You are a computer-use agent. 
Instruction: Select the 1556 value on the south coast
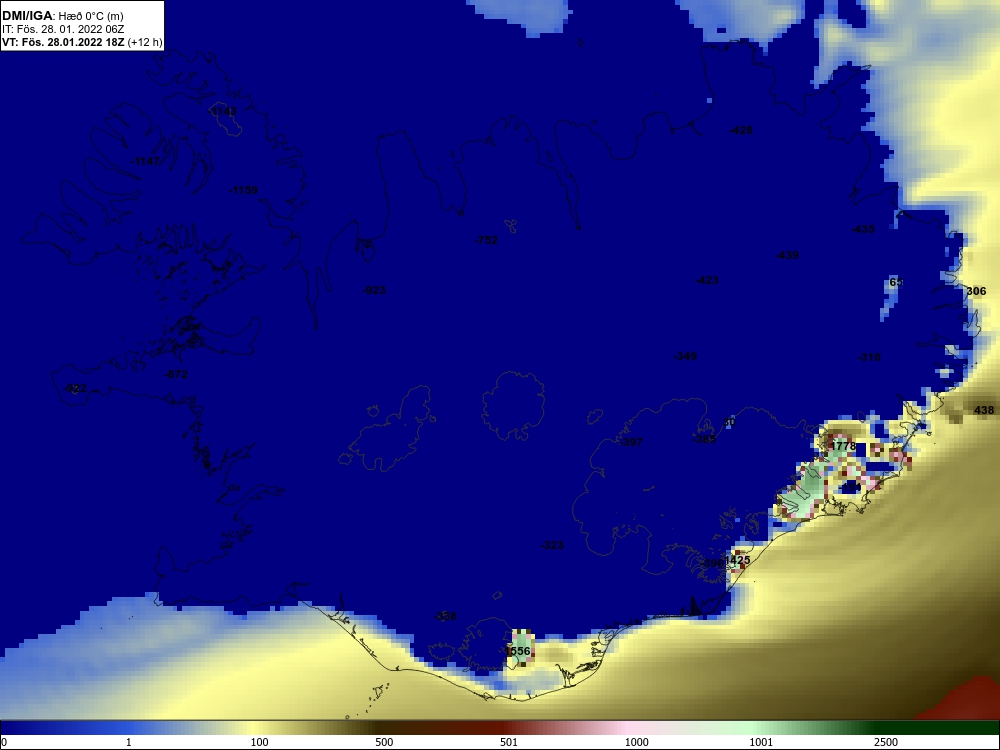pos(518,651)
